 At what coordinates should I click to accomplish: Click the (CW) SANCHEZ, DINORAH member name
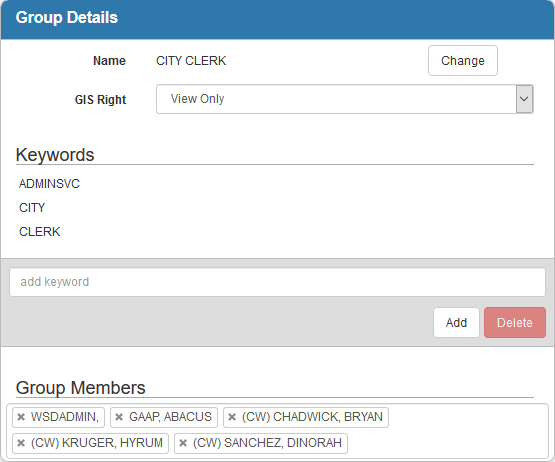point(267,443)
